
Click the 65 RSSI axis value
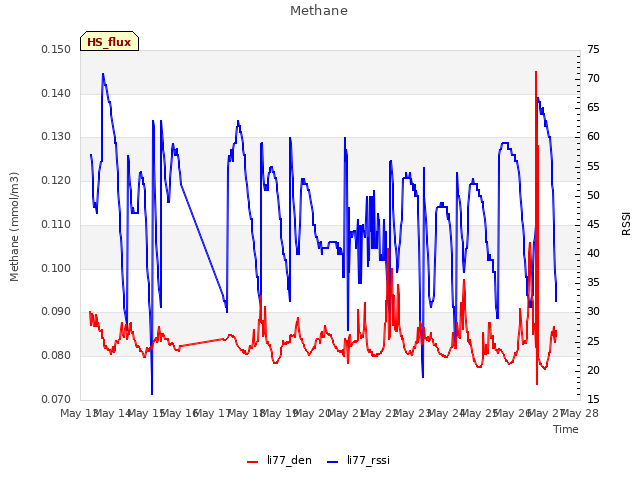tap(593, 108)
